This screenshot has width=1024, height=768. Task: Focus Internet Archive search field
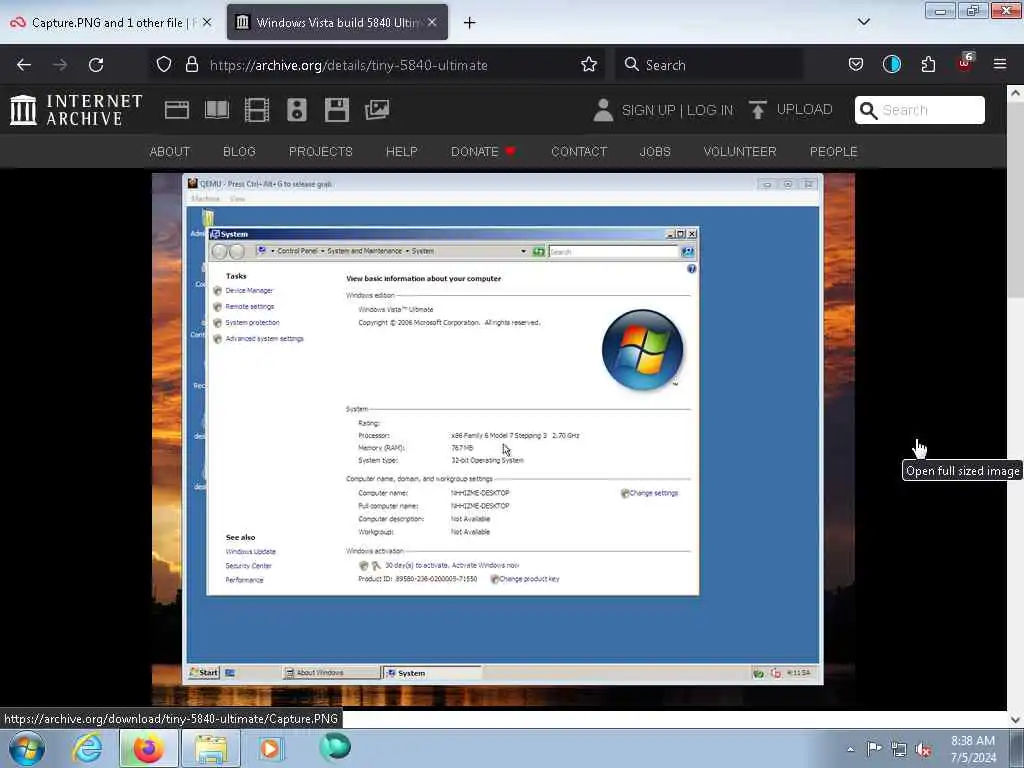920,110
